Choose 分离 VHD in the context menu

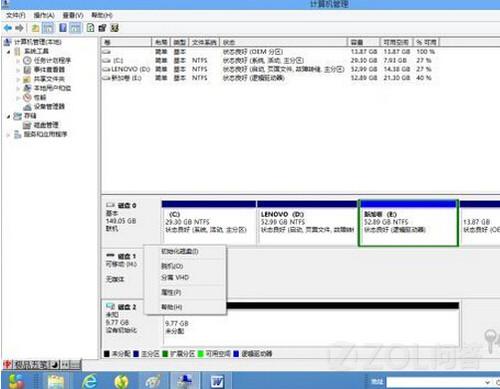175,277
